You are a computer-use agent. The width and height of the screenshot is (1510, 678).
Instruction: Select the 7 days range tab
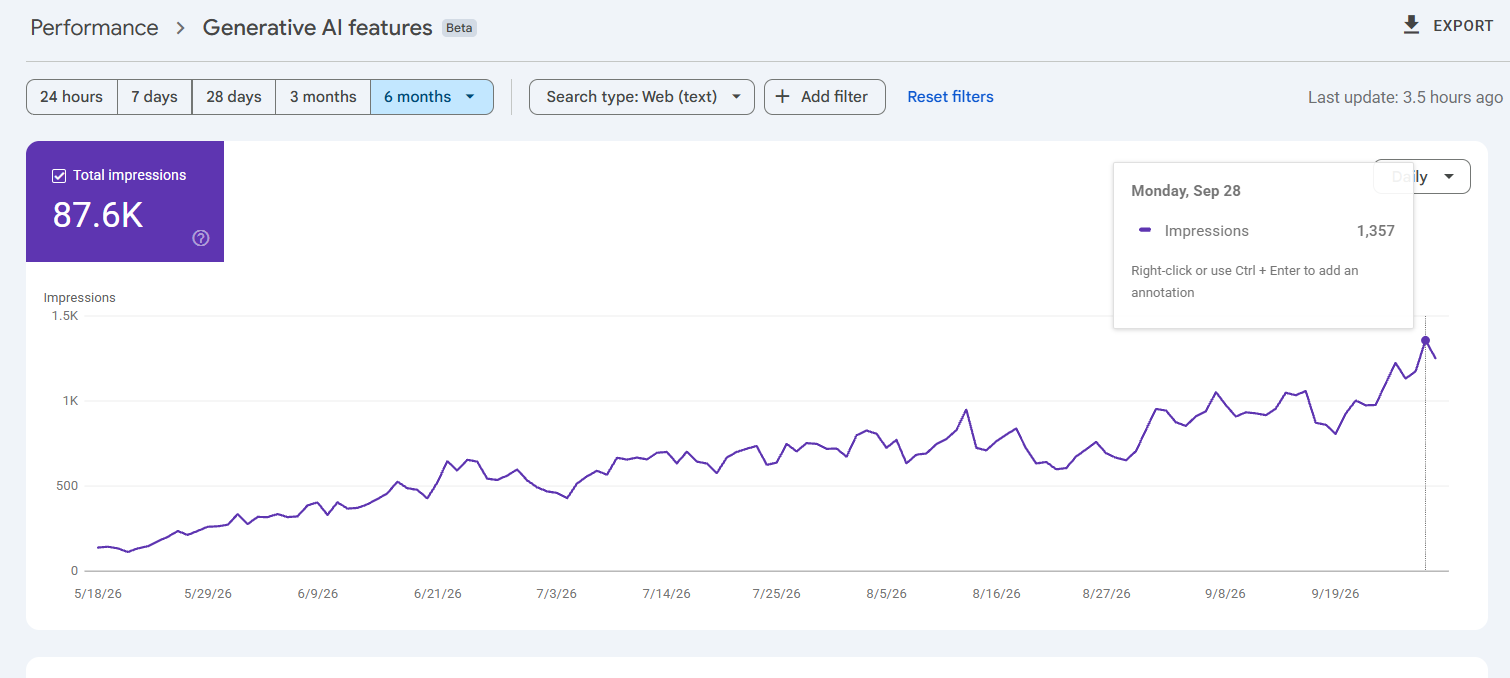(154, 97)
